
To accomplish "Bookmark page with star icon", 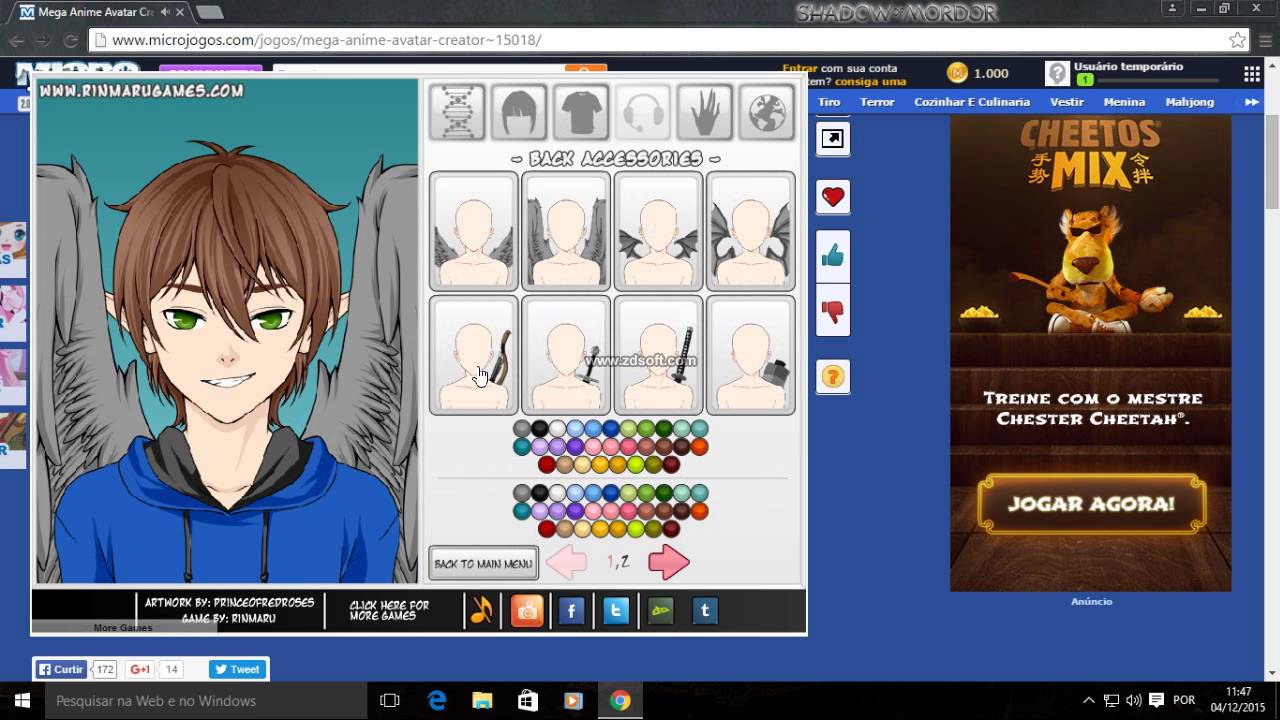I will point(1237,40).
